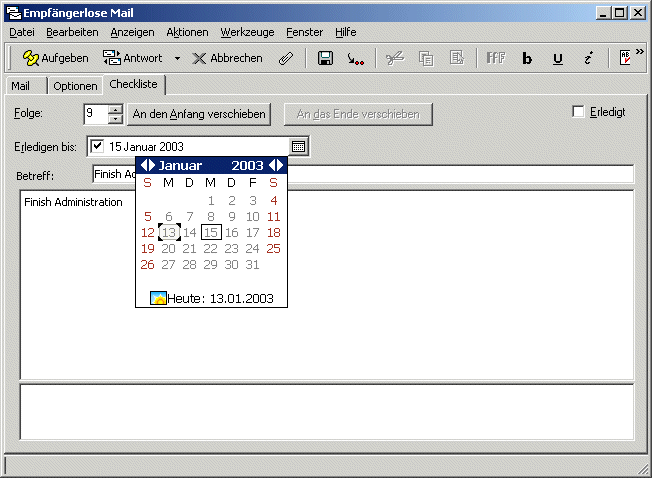Open the Hilfe menu
Screen dimensions: 652x478
[346, 32]
